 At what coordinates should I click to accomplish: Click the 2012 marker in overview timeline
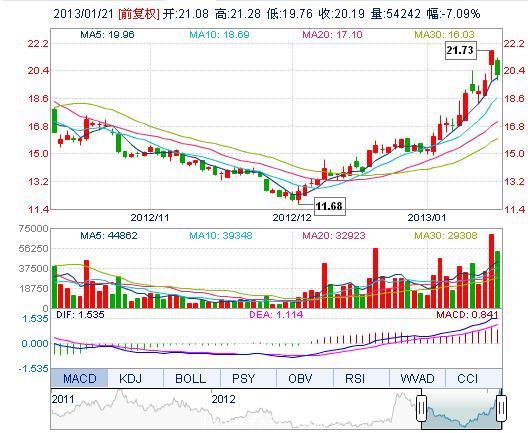tap(224, 399)
